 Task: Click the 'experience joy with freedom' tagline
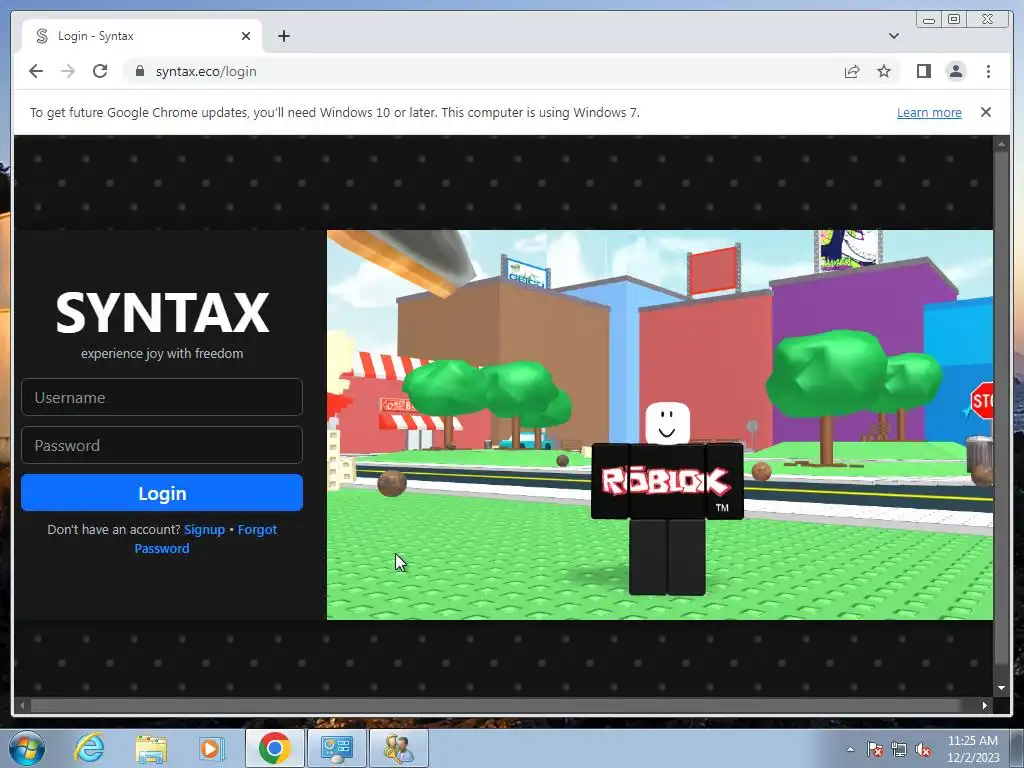(162, 353)
